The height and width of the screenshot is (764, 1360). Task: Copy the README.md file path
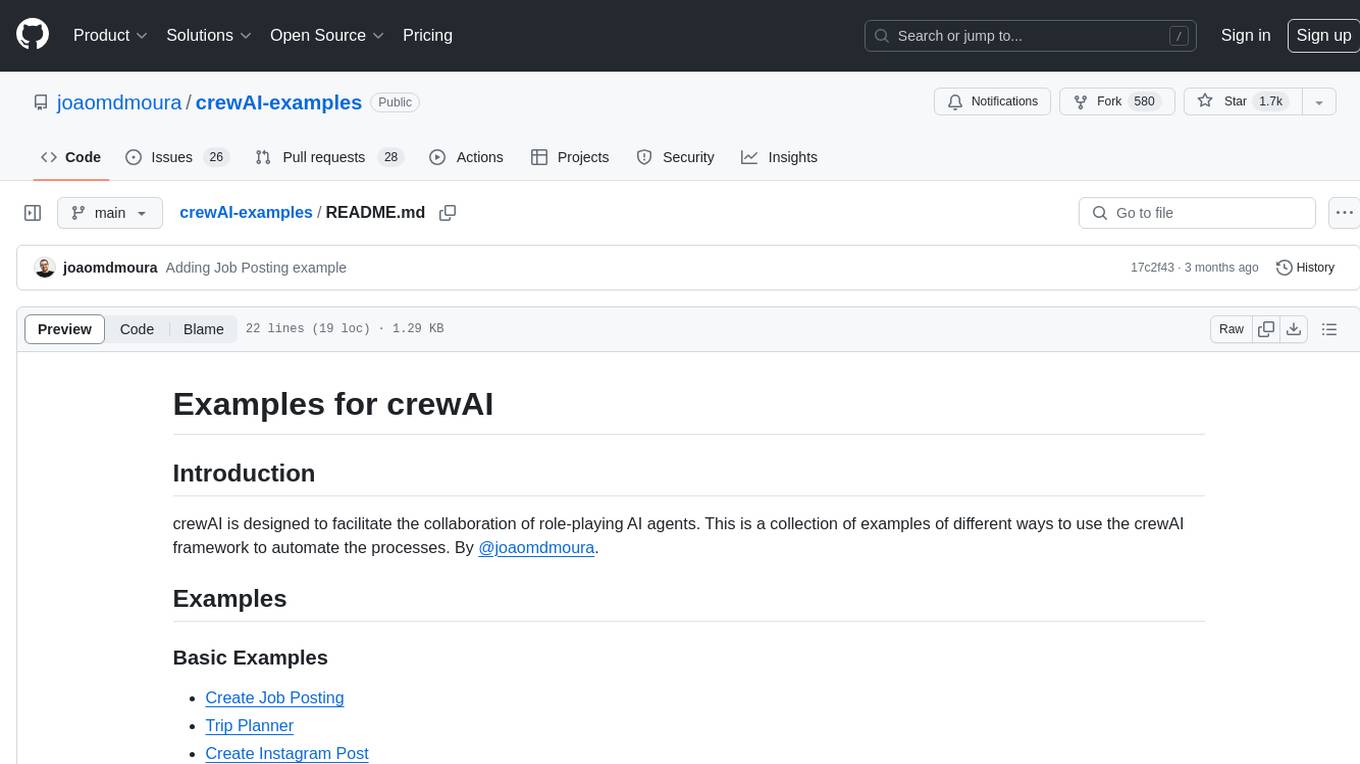pyautogui.click(x=448, y=212)
